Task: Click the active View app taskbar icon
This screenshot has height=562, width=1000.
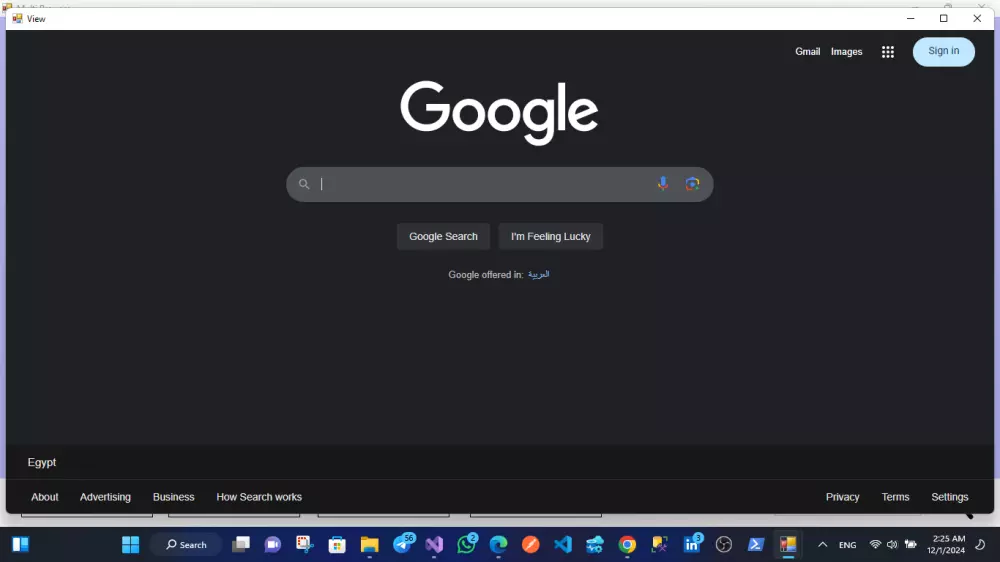Action: (788, 545)
